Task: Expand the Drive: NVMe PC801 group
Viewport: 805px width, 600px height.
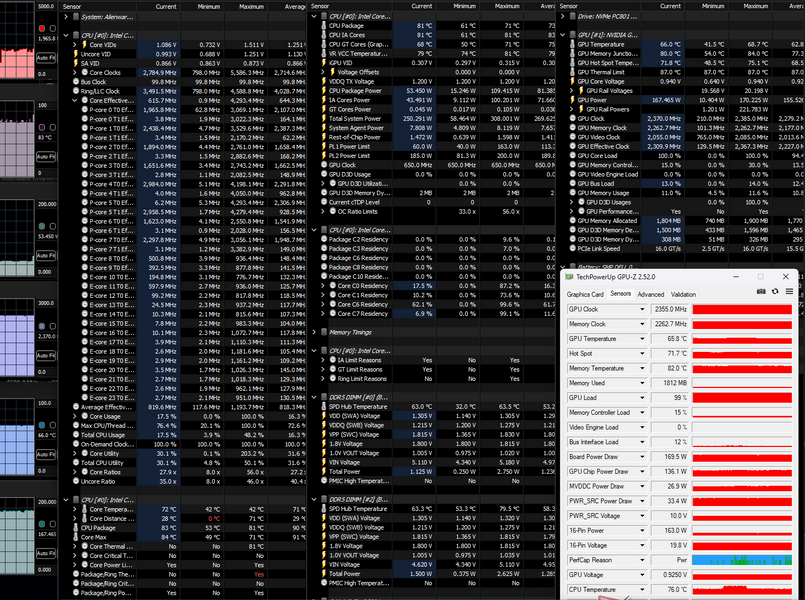Action: coord(563,16)
